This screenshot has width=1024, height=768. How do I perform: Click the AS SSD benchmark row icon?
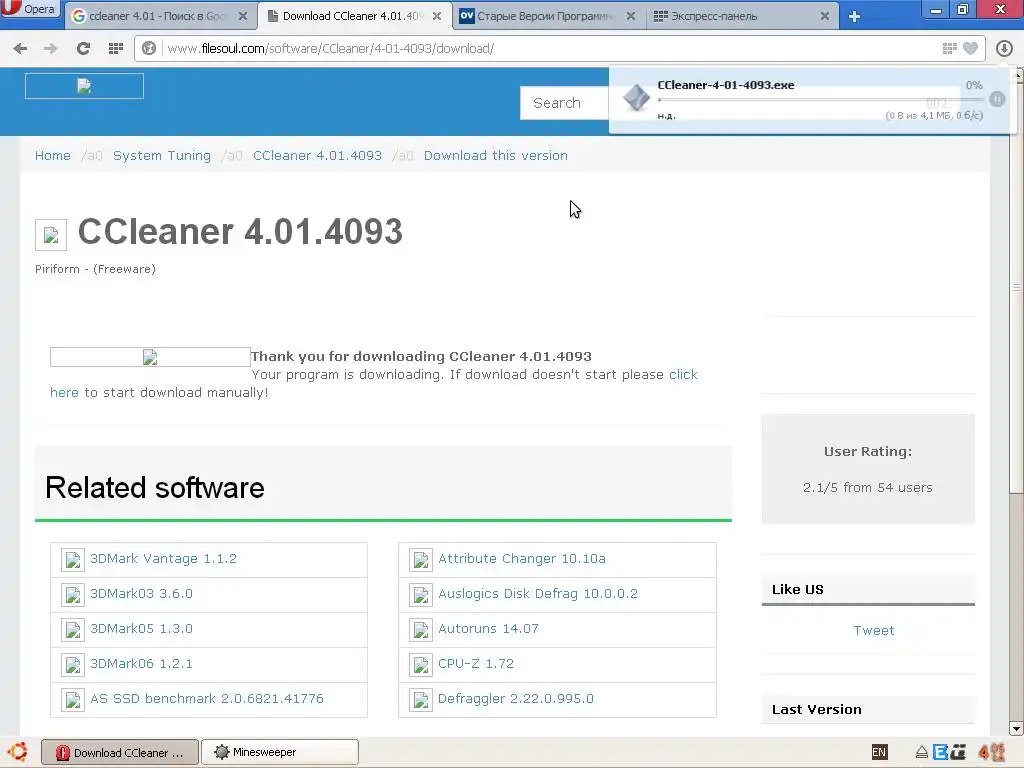click(72, 699)
